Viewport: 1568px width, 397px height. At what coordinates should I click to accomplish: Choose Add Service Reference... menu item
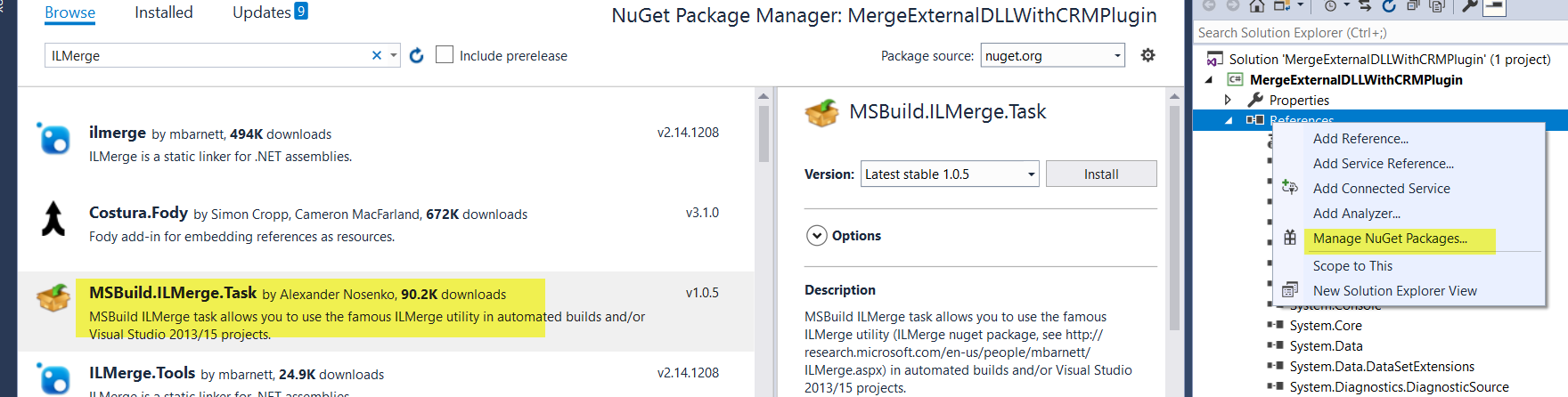point(1383,164)
